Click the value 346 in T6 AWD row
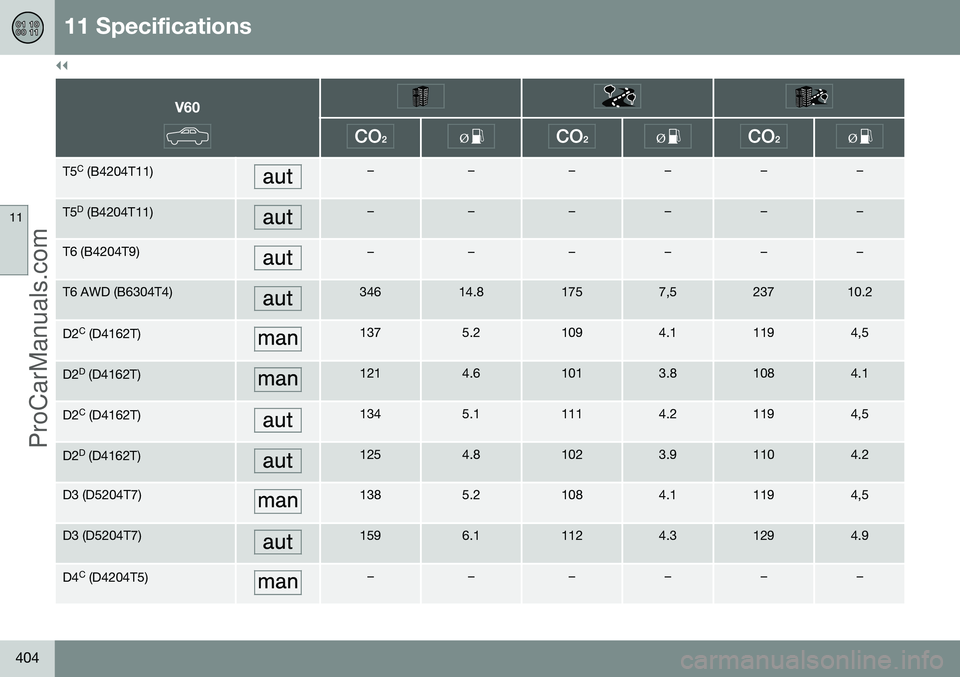960x677 pixels. pos(370,293)
